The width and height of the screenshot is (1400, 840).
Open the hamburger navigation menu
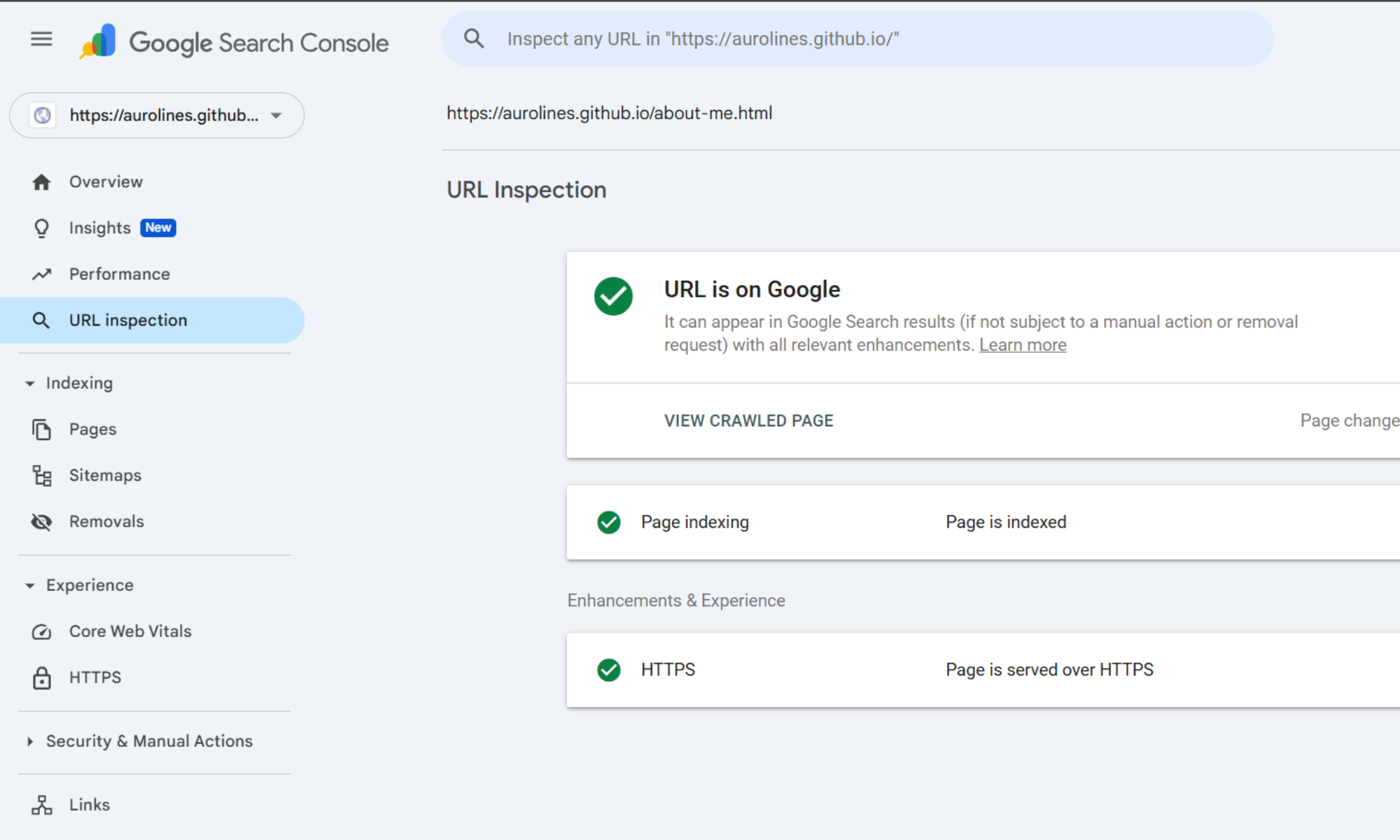coord(41,39)
